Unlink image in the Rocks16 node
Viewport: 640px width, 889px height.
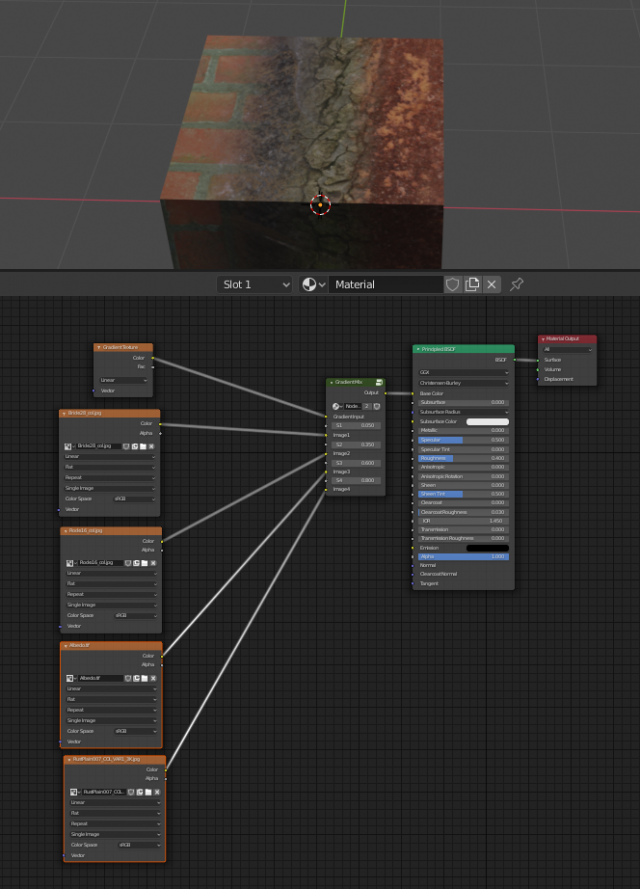click(x=153, y=563)
